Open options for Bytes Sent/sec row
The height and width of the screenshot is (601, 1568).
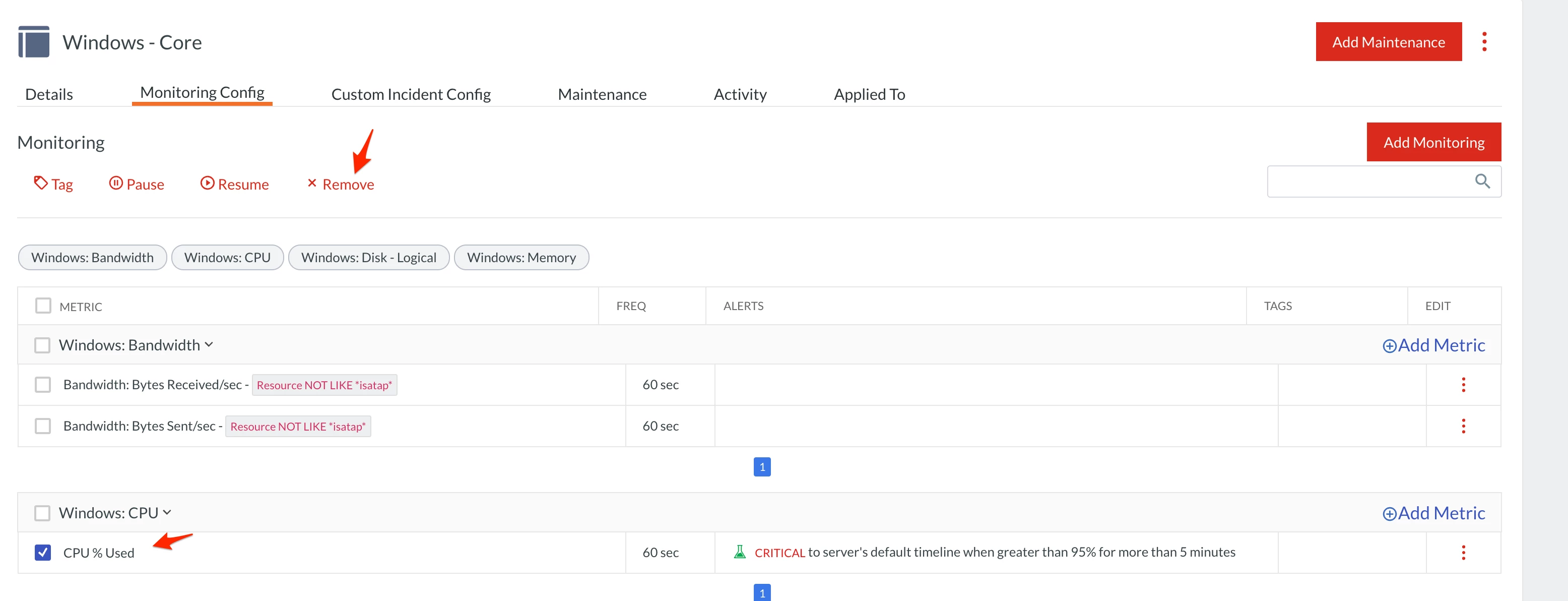pos(1463,426)
